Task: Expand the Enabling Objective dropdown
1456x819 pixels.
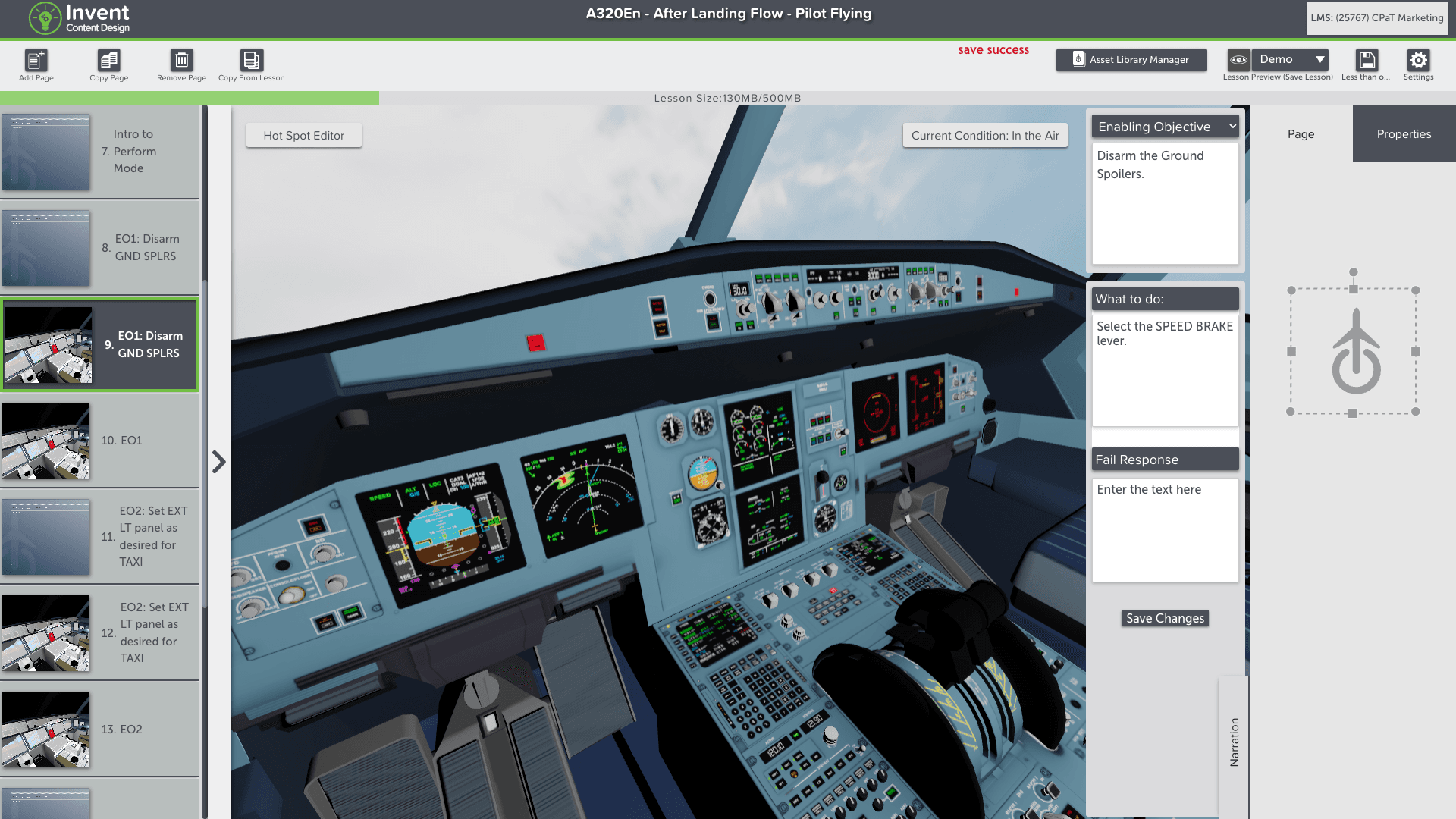Action: point(1165,127)
